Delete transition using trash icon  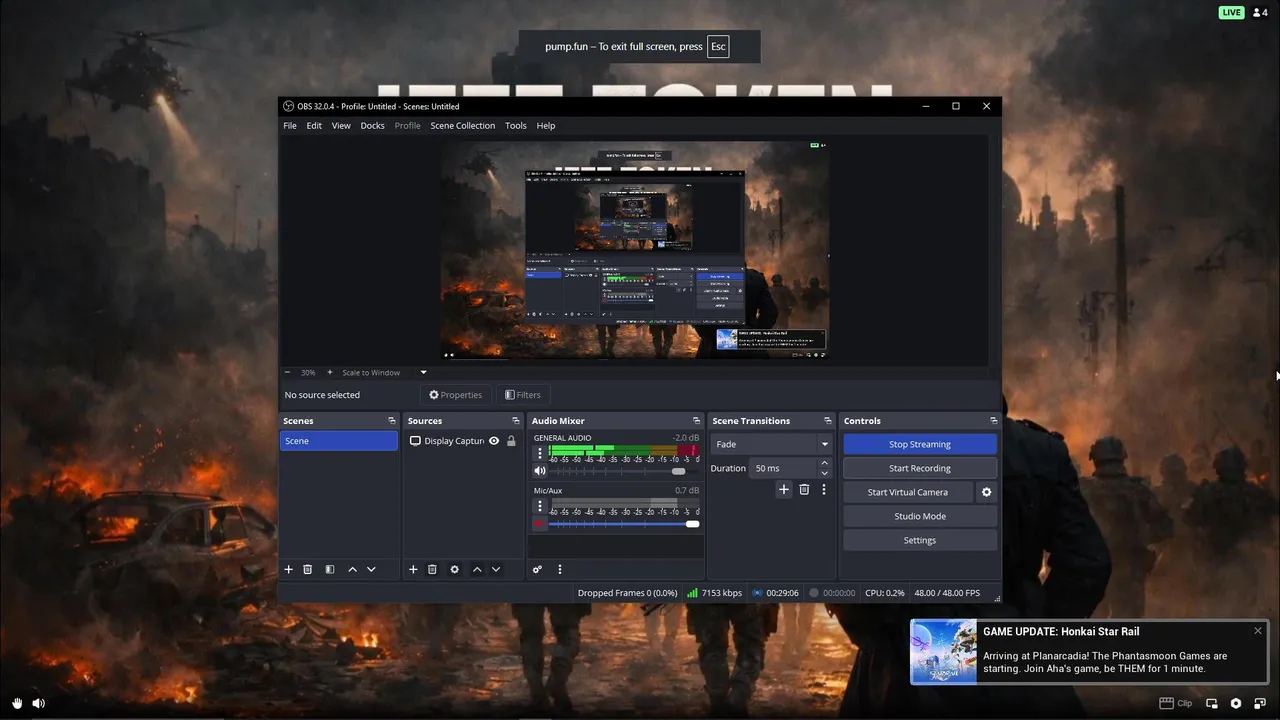804,489
